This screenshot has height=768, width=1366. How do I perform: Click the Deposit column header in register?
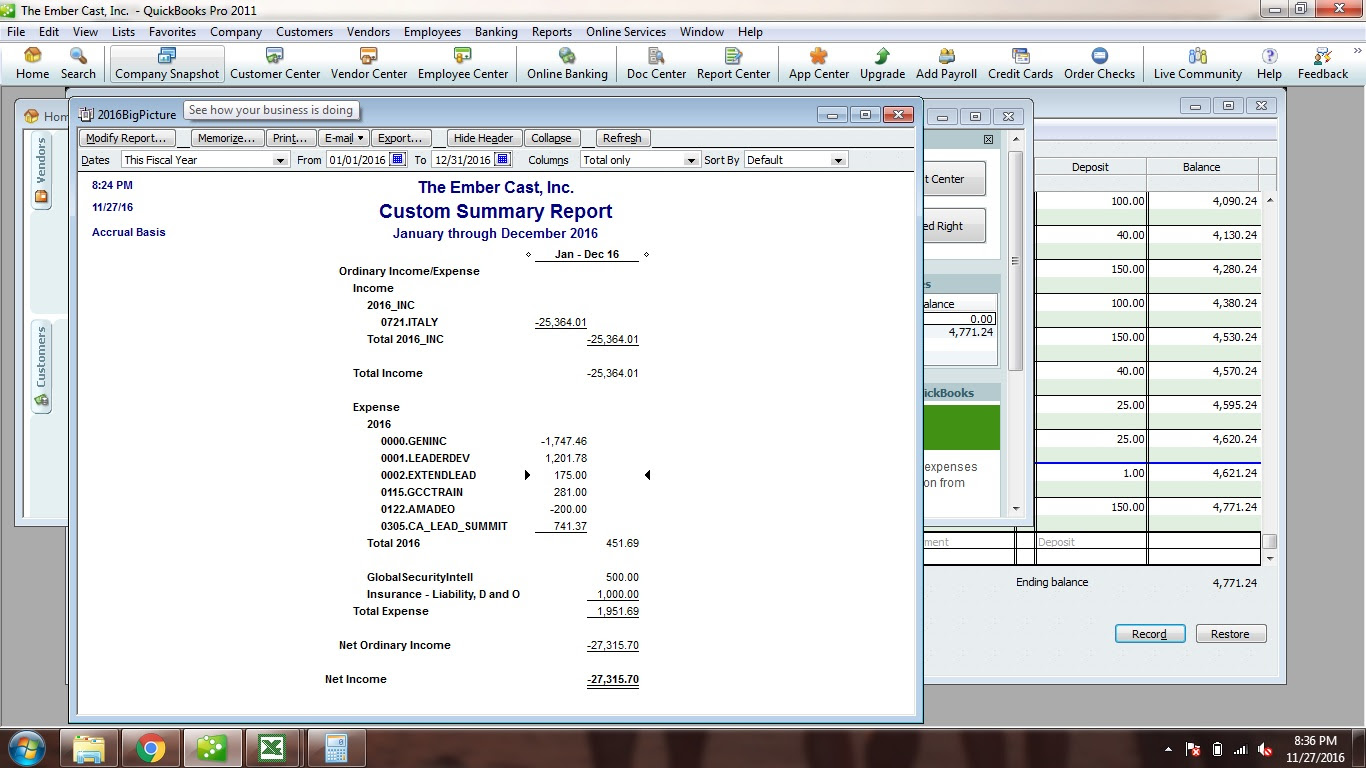click(x=1089, y=167)
